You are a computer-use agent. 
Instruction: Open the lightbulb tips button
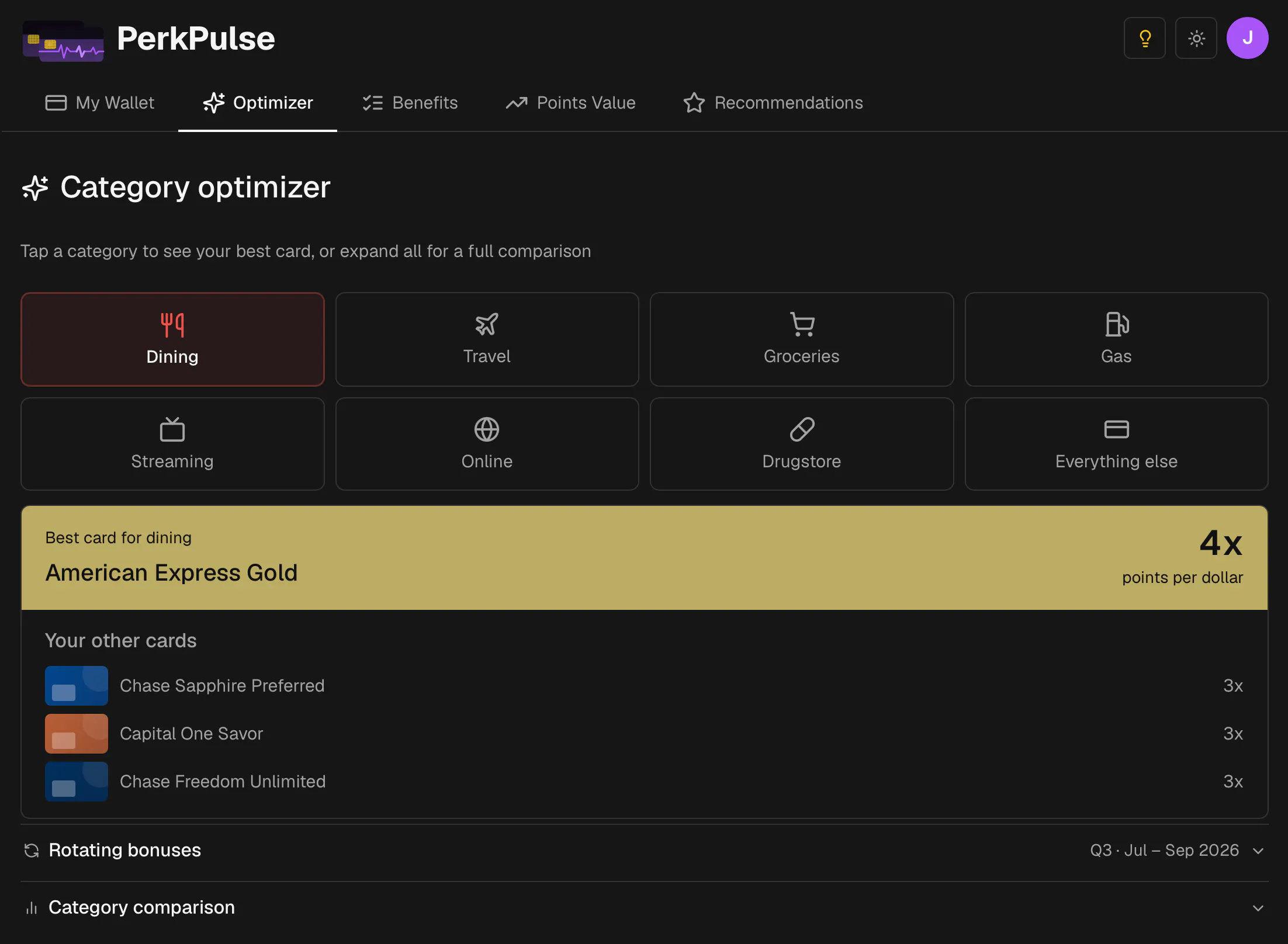click(x=1144, y=39)
